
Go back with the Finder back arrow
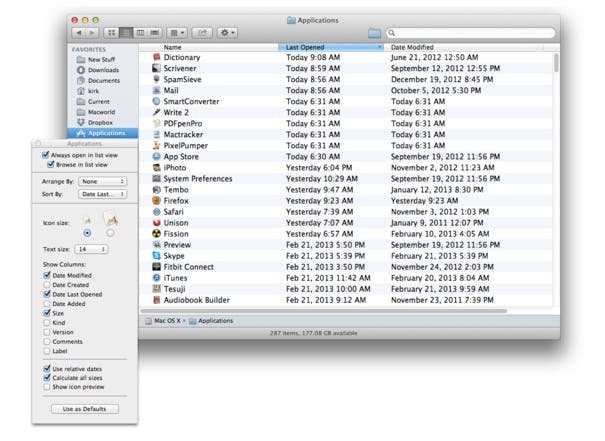(x=78, y=33)
